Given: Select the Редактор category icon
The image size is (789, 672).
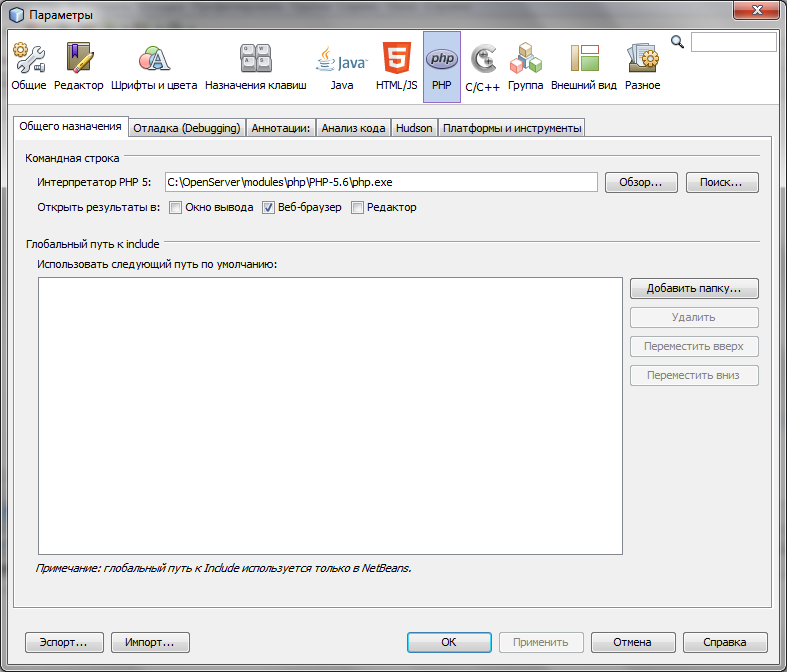Looking at the screenshot, I should point(79,66).
